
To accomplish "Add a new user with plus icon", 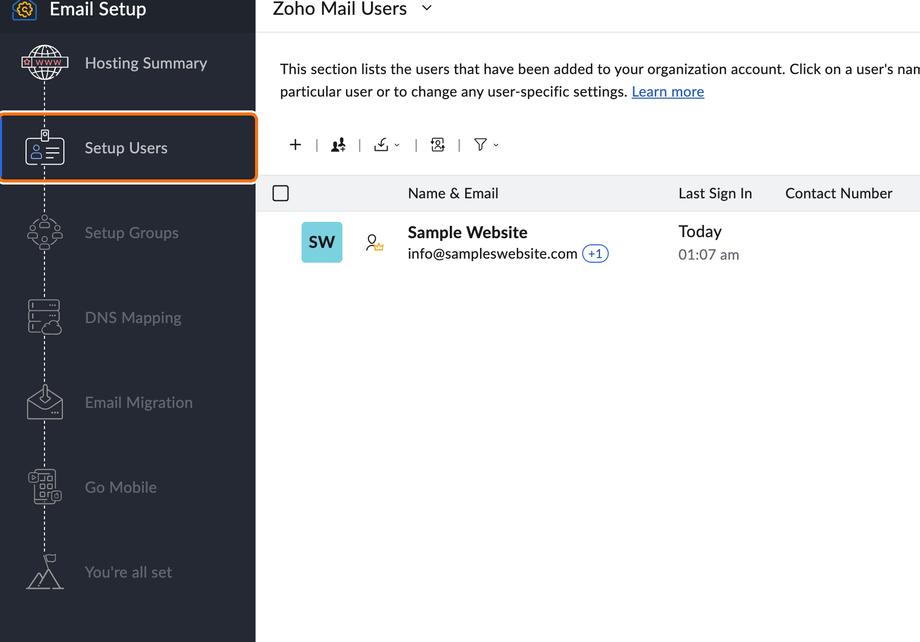I will 295,144.
